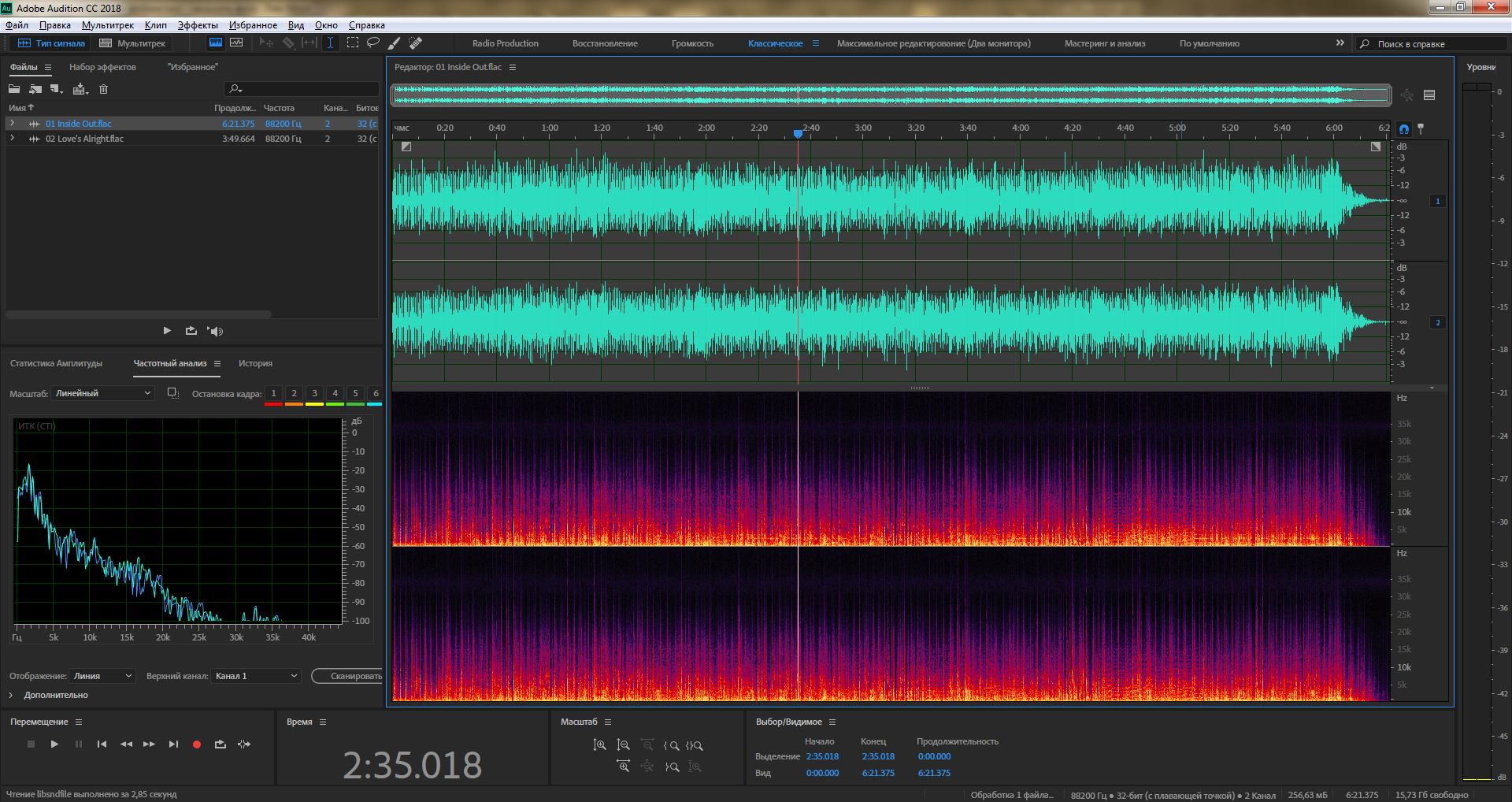Click the Record button in transport
Screen dimensions: 1512x802
[x=197, y=744]
